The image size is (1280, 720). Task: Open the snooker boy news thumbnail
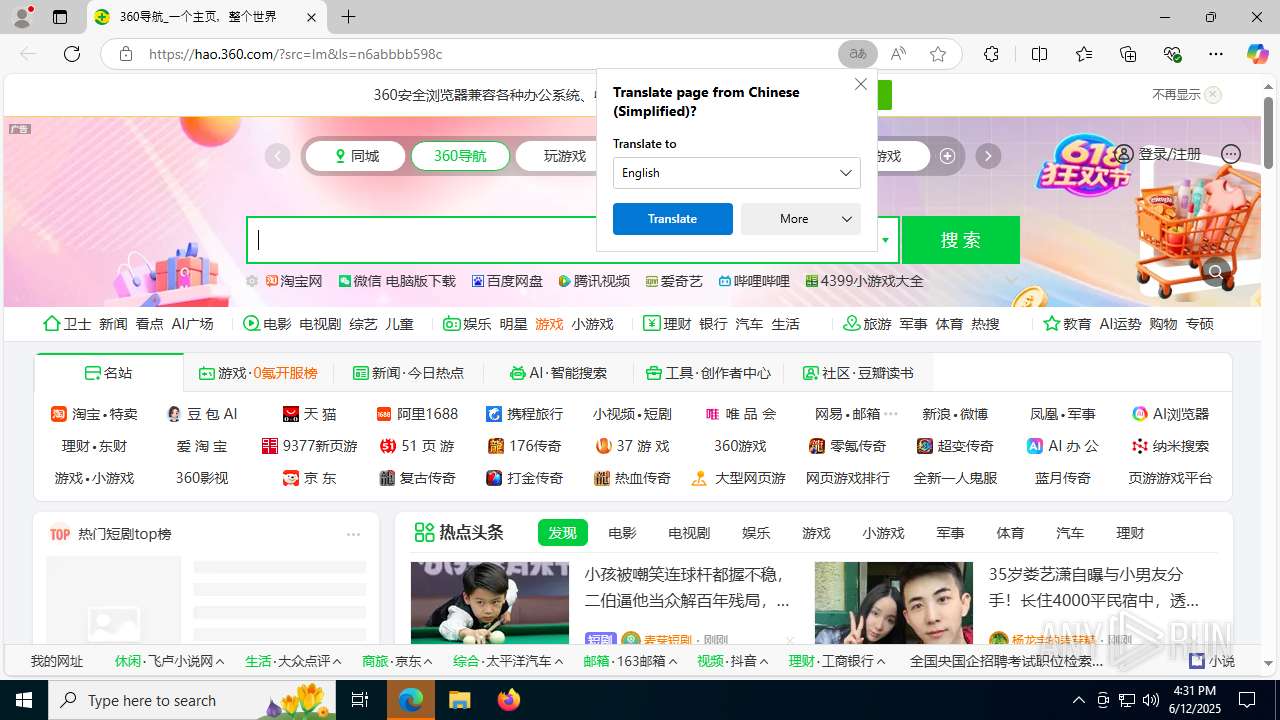coord(490,603)
